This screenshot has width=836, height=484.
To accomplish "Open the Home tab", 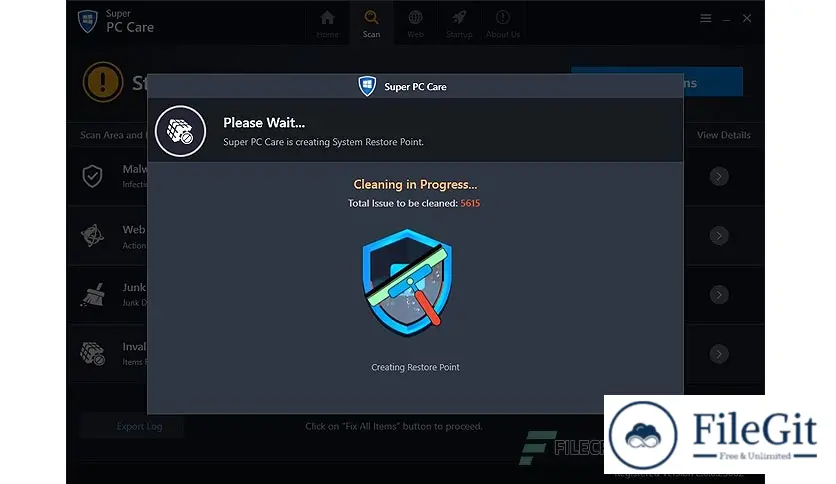I will 327,24.
